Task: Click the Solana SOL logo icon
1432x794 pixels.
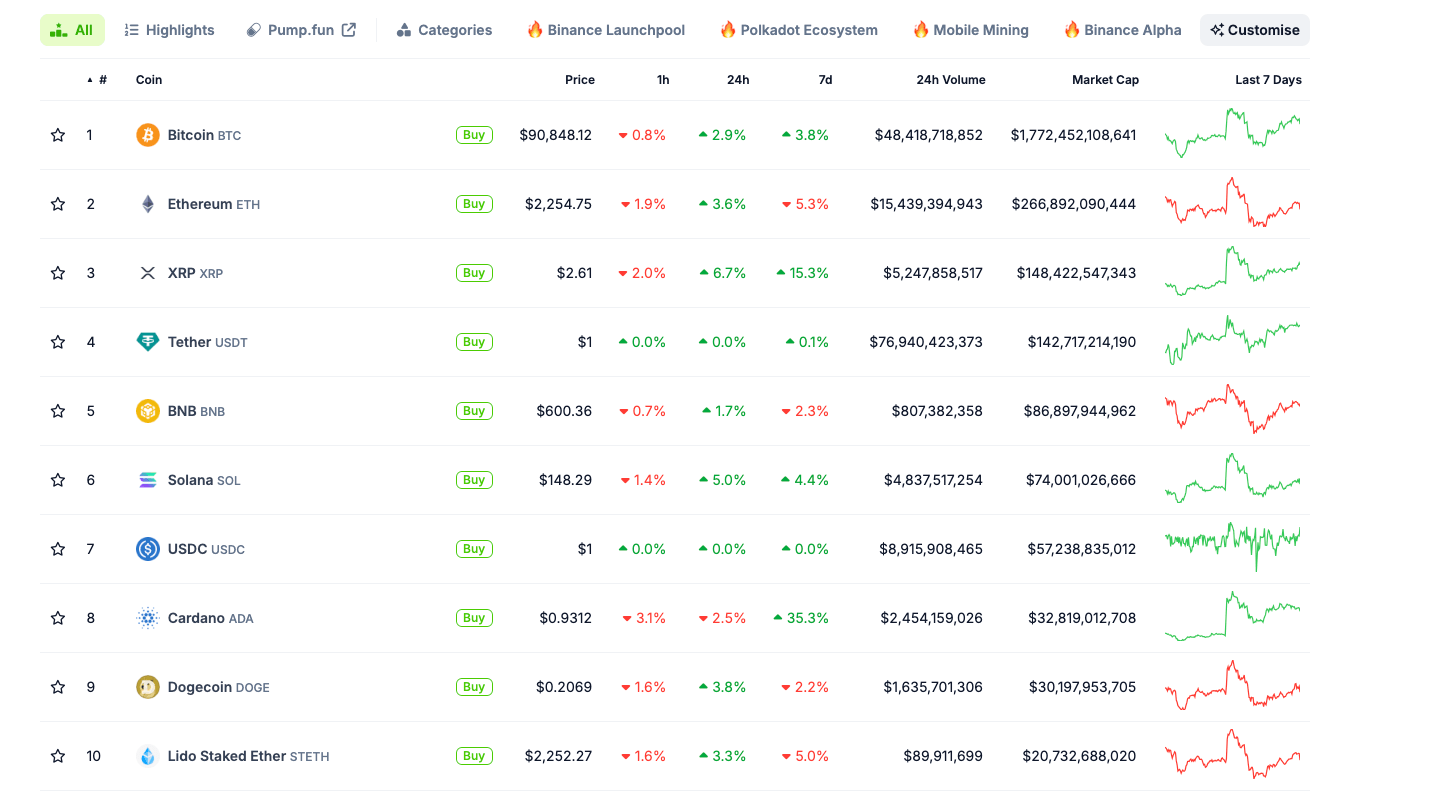Action: point(147,479)
